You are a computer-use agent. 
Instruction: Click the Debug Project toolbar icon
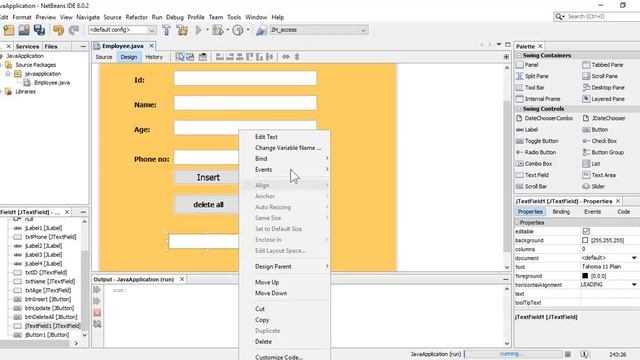click(218, 30)
